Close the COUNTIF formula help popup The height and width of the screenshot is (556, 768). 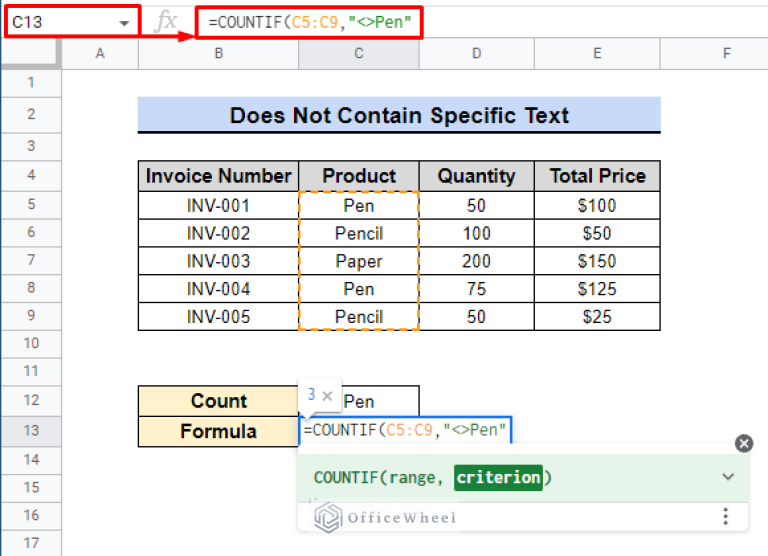(x=743, y=443)
